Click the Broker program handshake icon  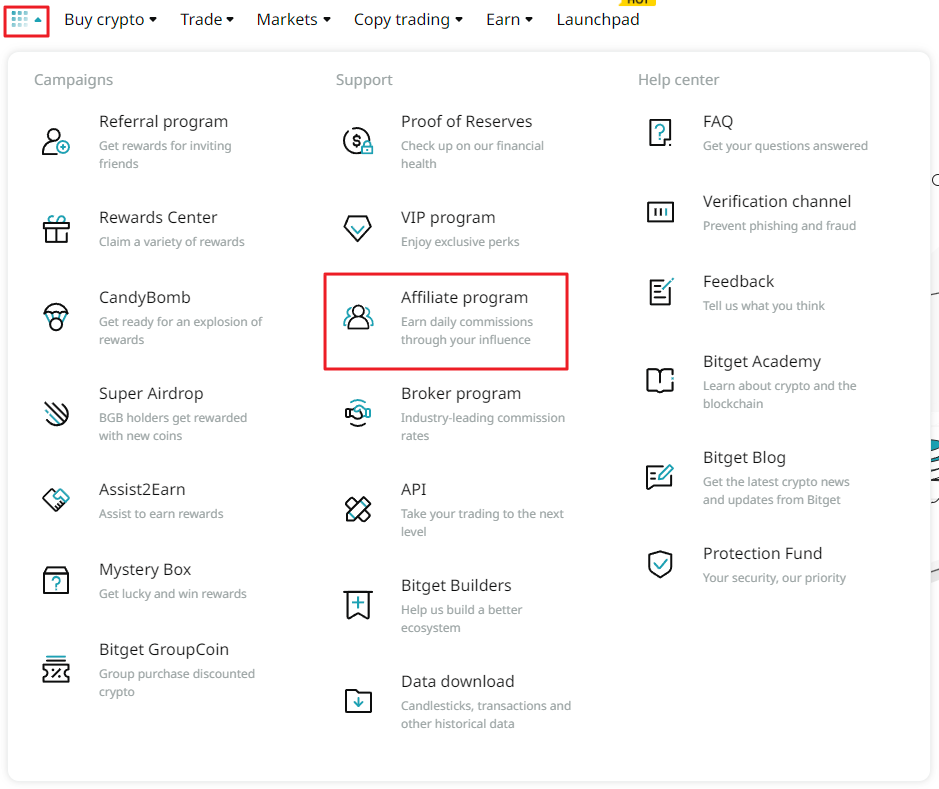[x=358, y=413]
